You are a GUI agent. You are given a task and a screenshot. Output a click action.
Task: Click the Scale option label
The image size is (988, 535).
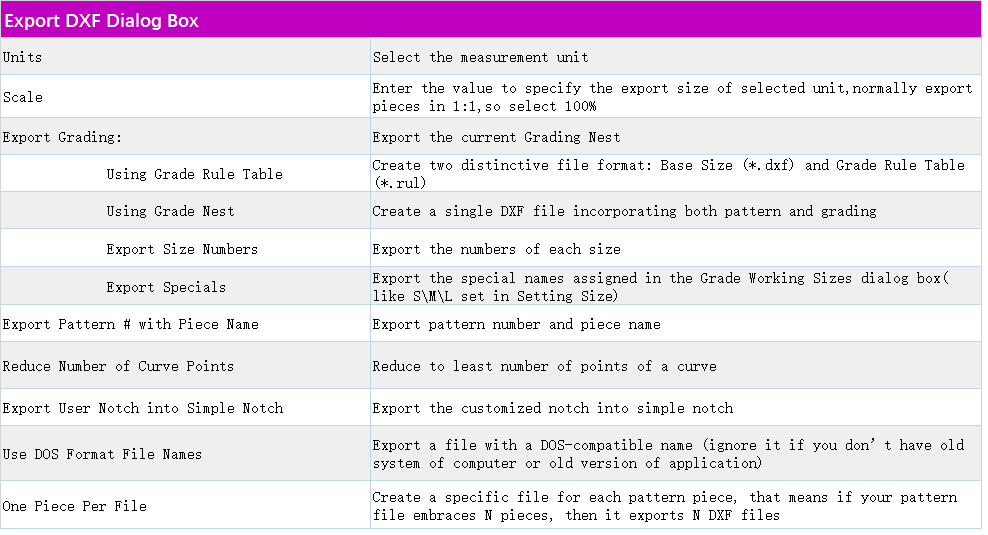pos(23,97)
